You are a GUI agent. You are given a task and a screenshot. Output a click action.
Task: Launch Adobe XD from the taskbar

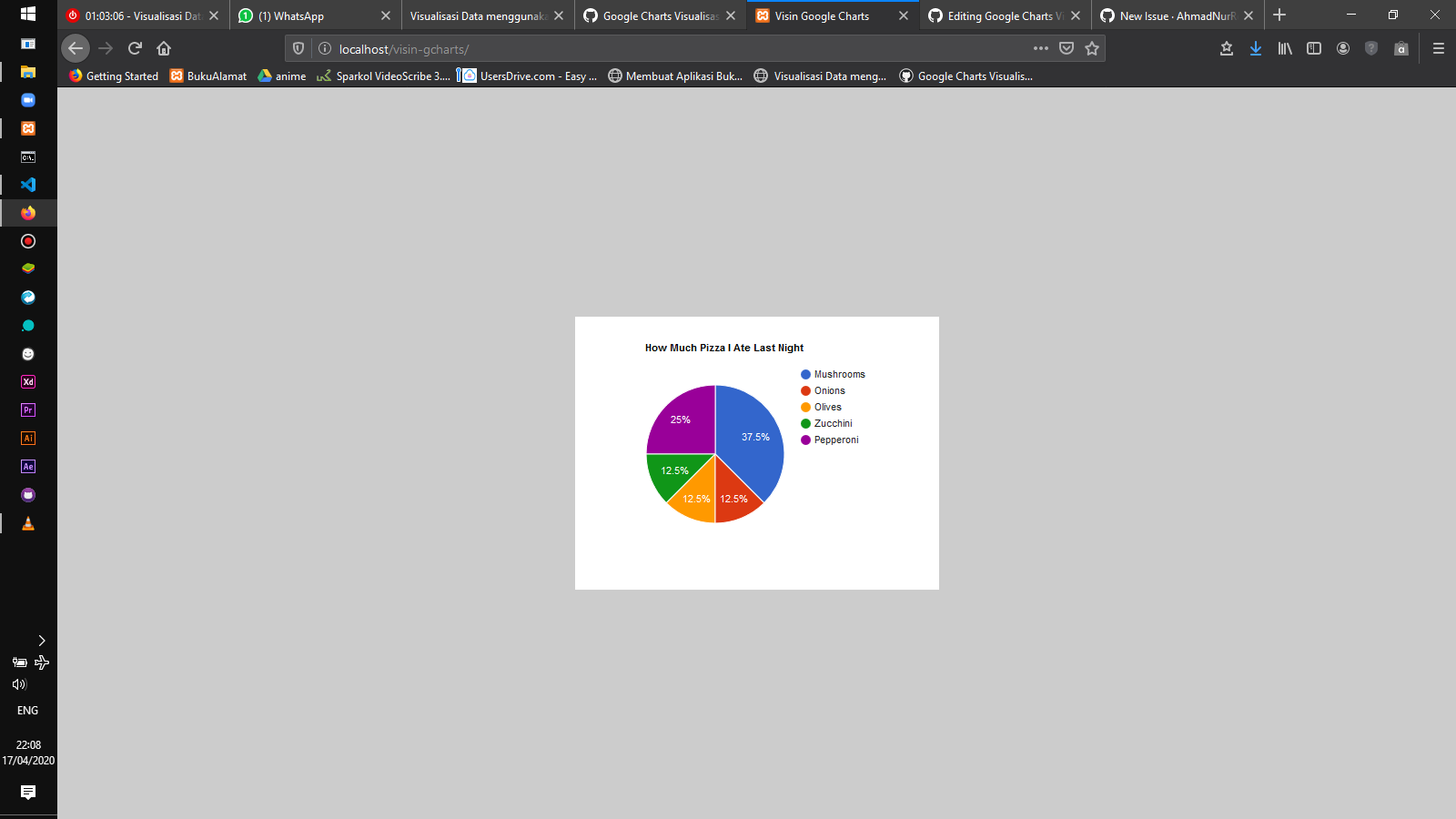(28, 382)
